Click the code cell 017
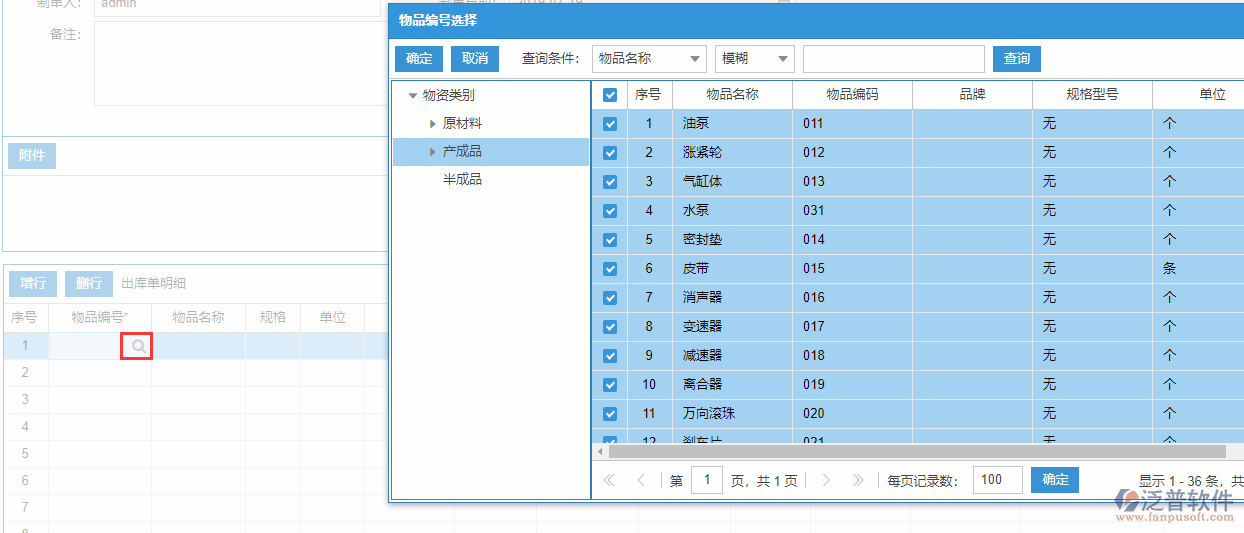Screen dimensions: 1244x533 click(x=852, y=327)
